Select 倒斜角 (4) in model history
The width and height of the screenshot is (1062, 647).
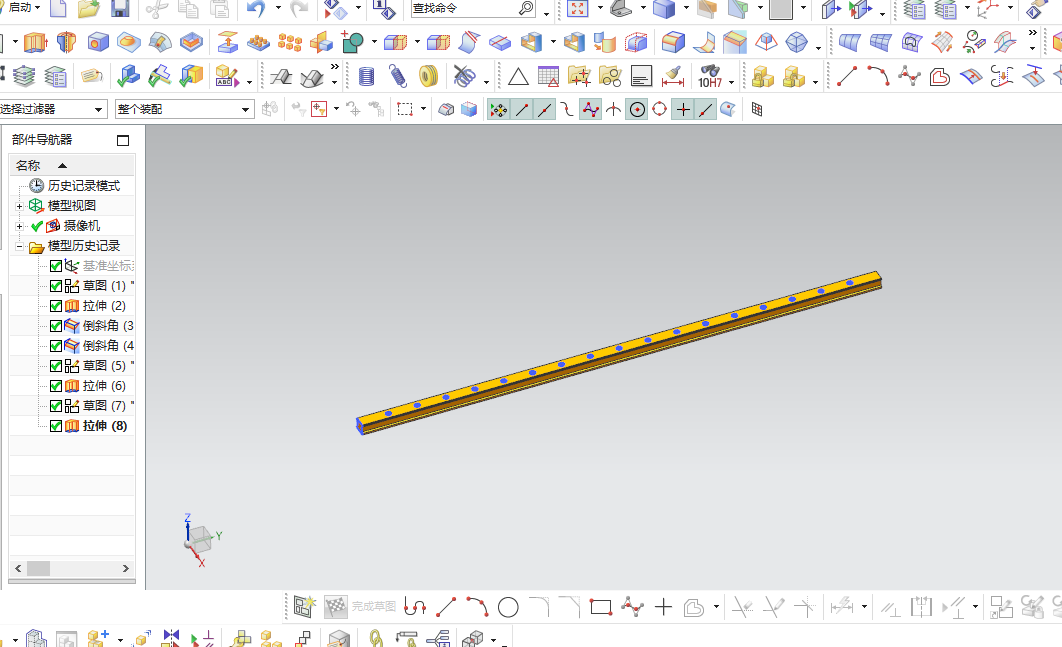point(108,346)
